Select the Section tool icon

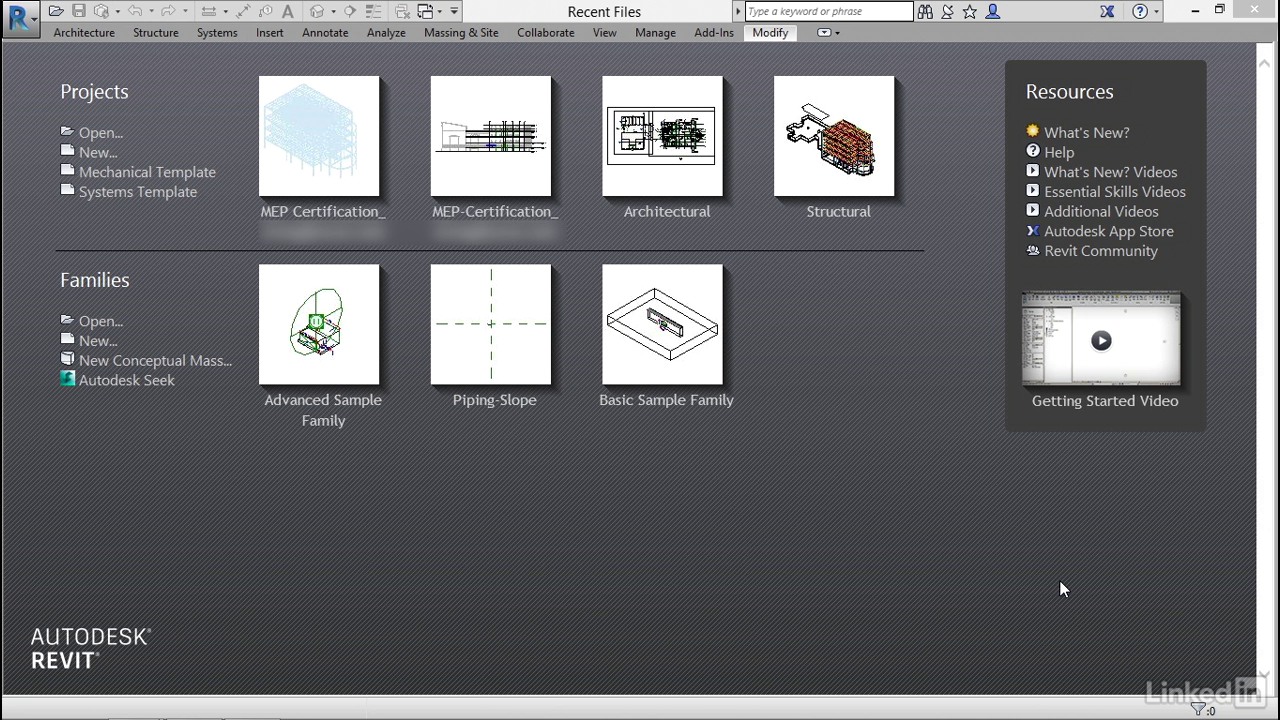point(350,11)
